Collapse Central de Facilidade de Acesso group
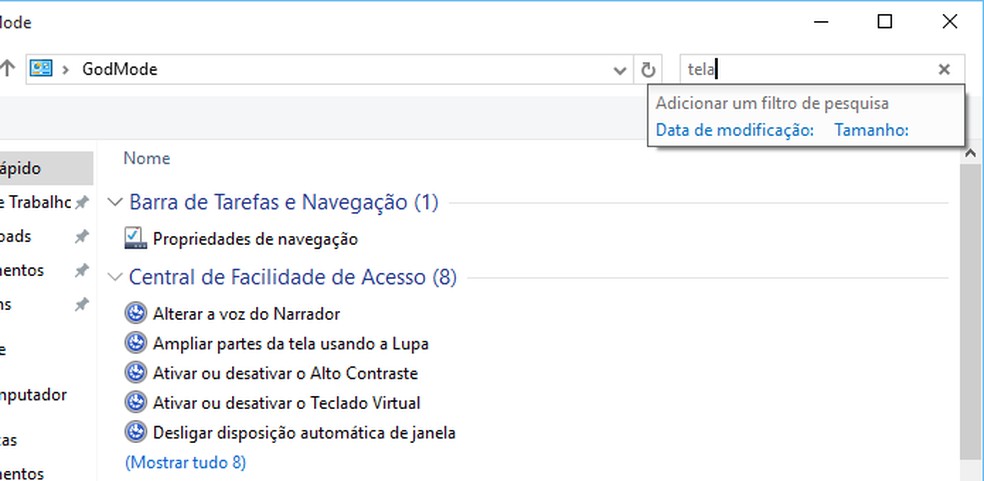The height and width of the screenshot is (481, 984). [x=115, y=277]
